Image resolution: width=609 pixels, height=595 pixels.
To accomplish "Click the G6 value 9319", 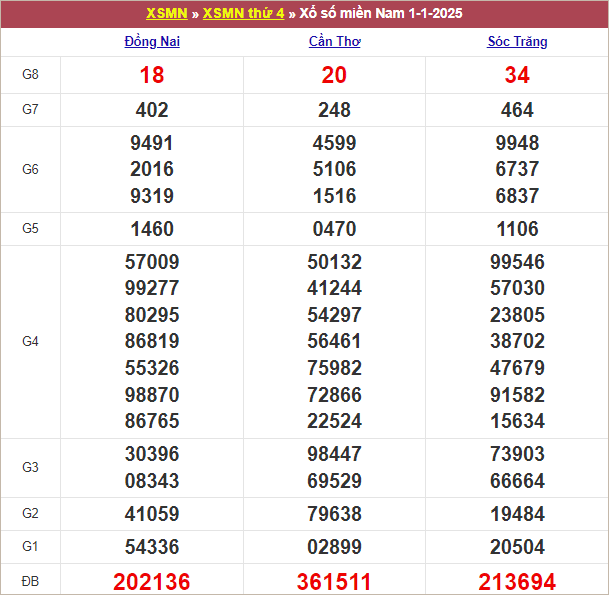I will (152, 196).
